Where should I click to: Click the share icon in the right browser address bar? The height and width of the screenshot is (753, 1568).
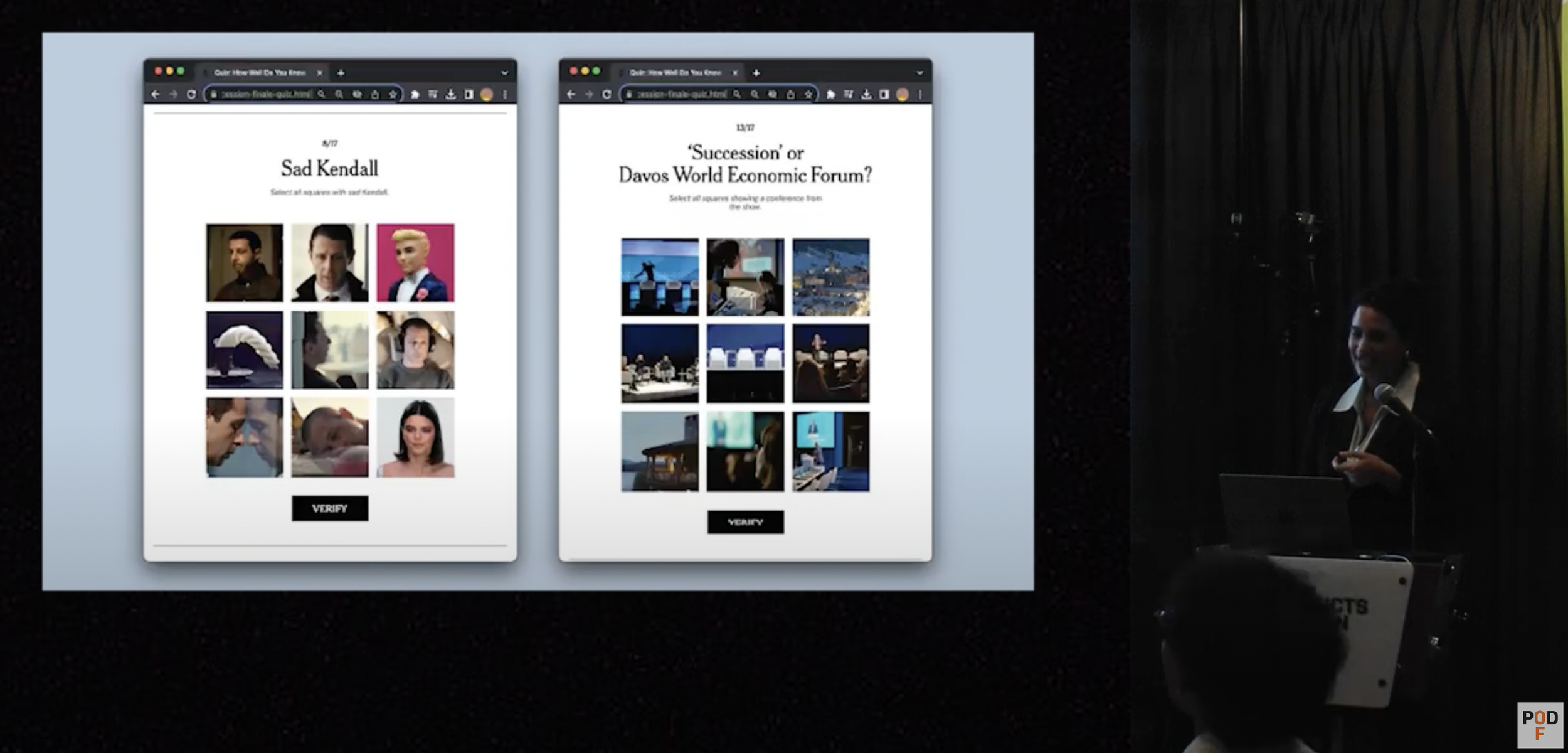pos(790,94)
